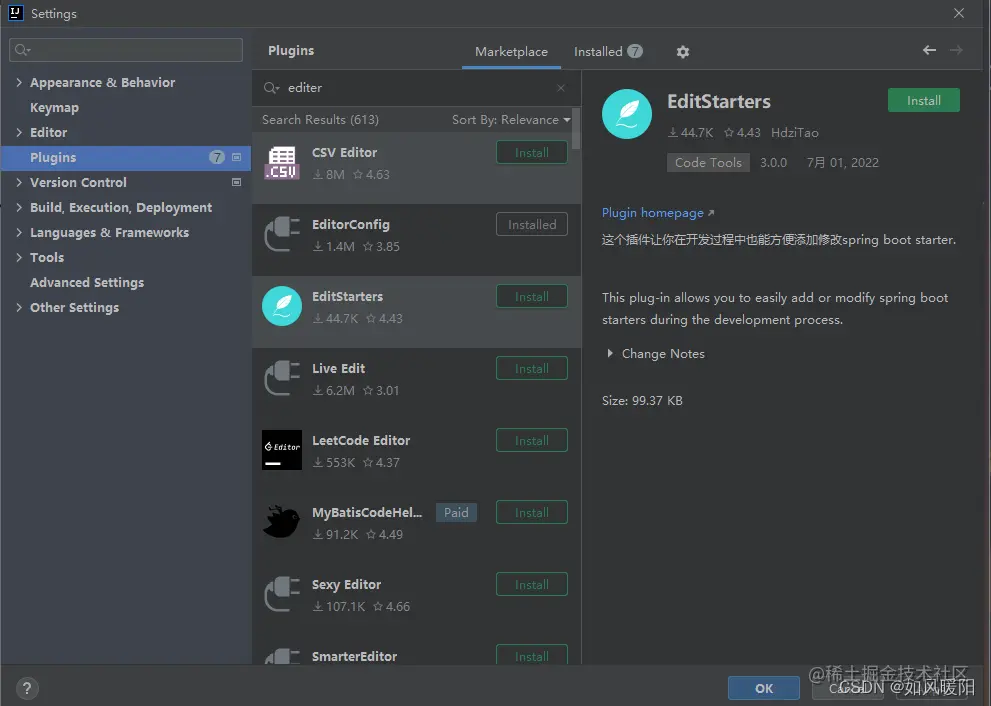Click the settings search magnifier icon
The width and height of the screenshot is (991, 706).
coord(23,50)
